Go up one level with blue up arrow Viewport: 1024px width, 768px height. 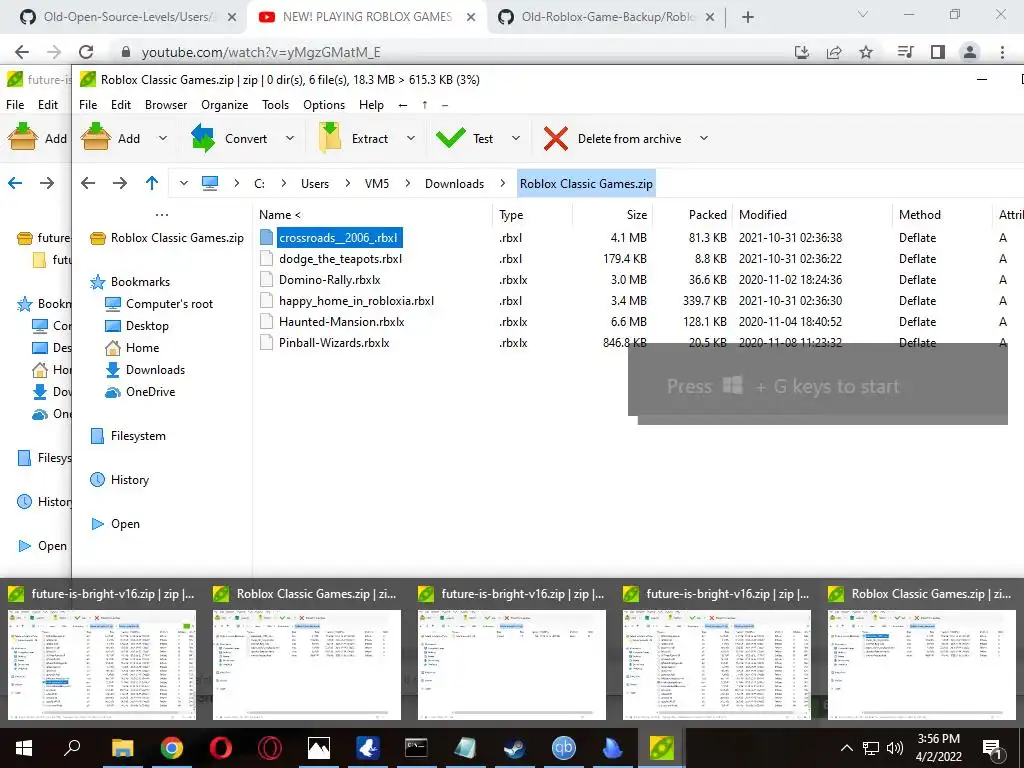tap(152, 184)
